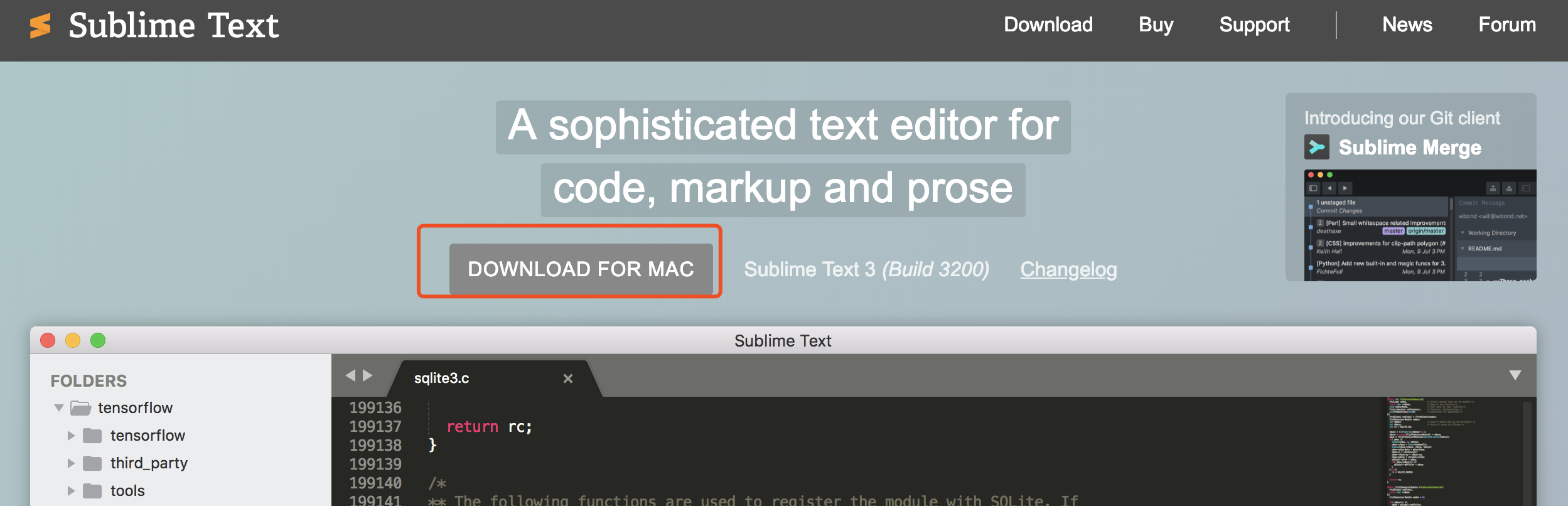1568x506 pixels.
Task: Click the yellow minimize window button
Action: [73, 340]
